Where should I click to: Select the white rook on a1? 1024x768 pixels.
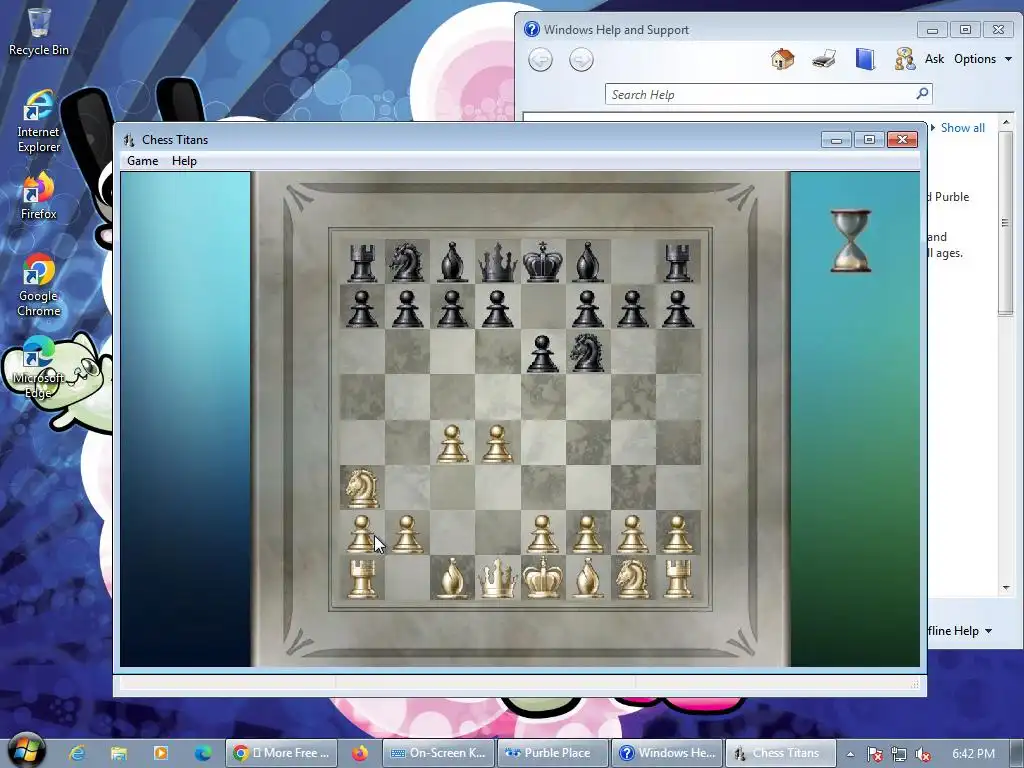362,580
